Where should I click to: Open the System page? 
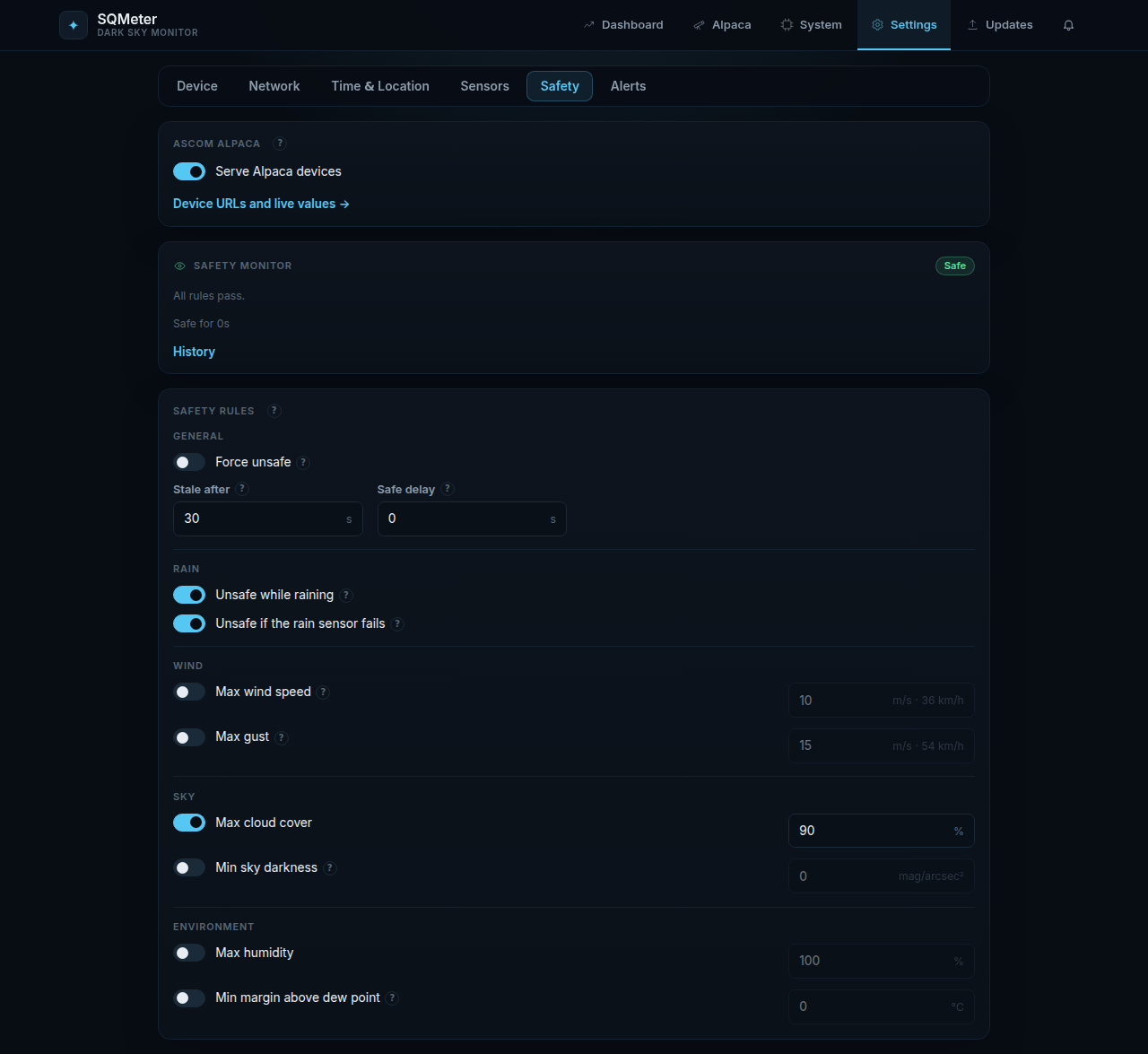(811, 25)
